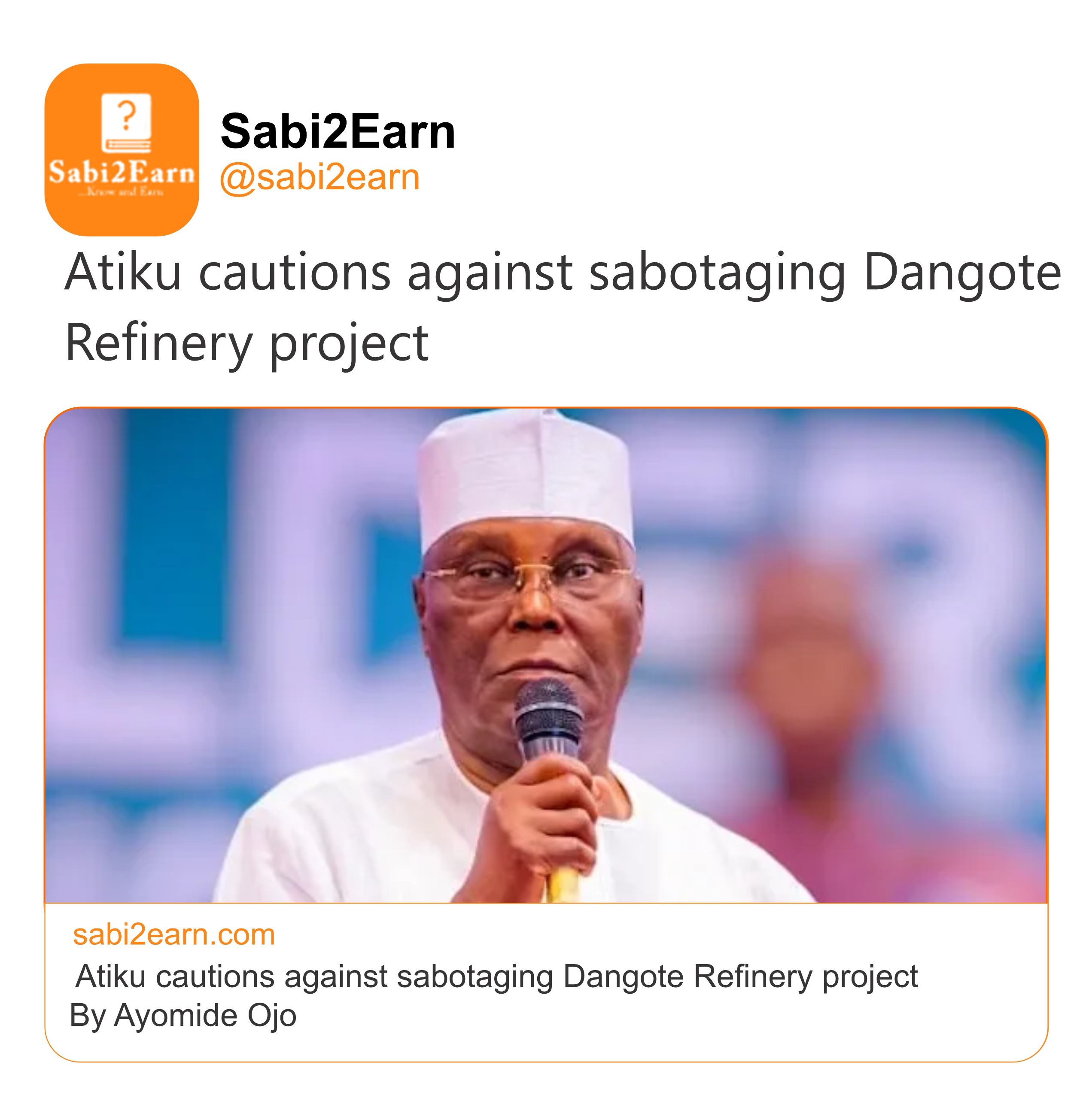Viewport: 1092px width, 1101px height.
Task: Click the white cap in the photo
Action: (526, 473)
